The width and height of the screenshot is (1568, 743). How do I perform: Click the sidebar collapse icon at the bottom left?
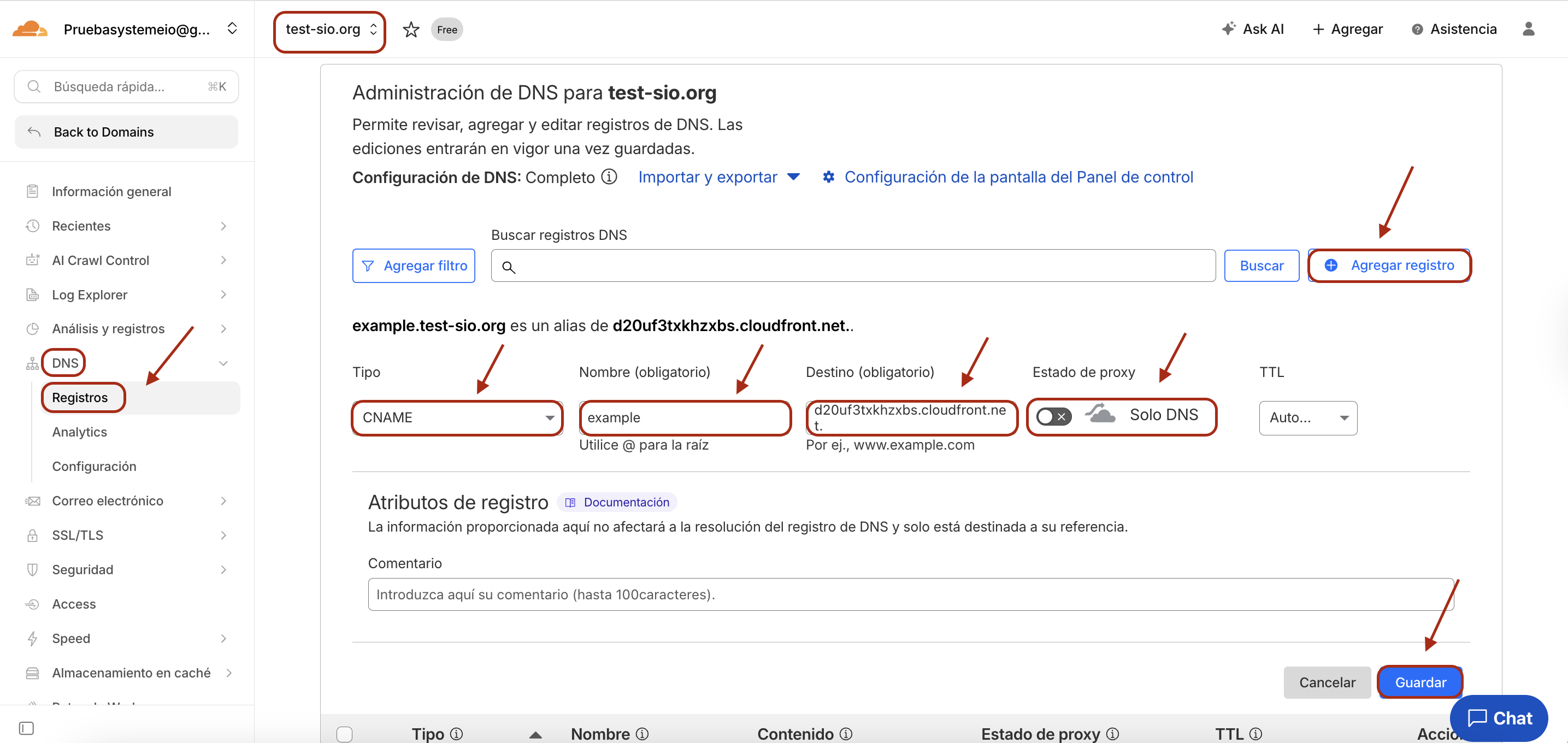[26, 728]
